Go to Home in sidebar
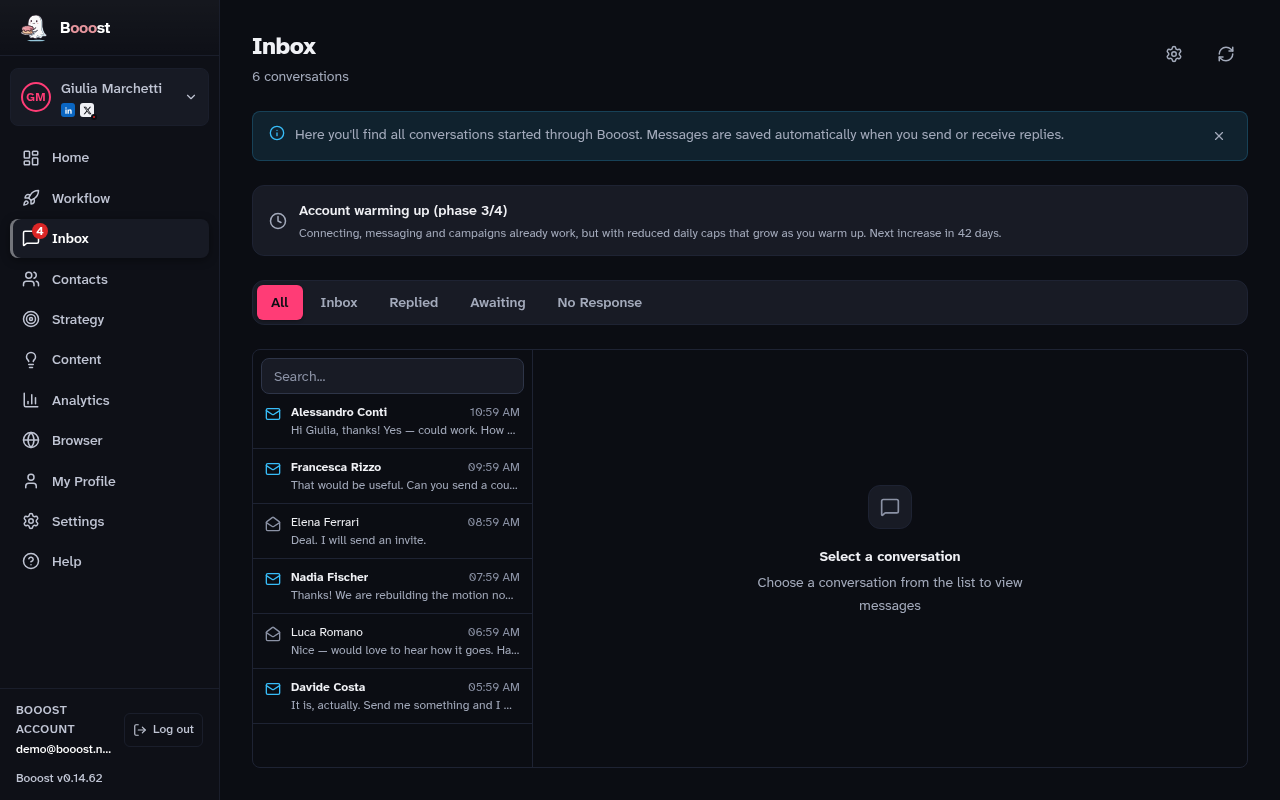The width and height of the screenshot is (1280, 800). coord(109,158)
